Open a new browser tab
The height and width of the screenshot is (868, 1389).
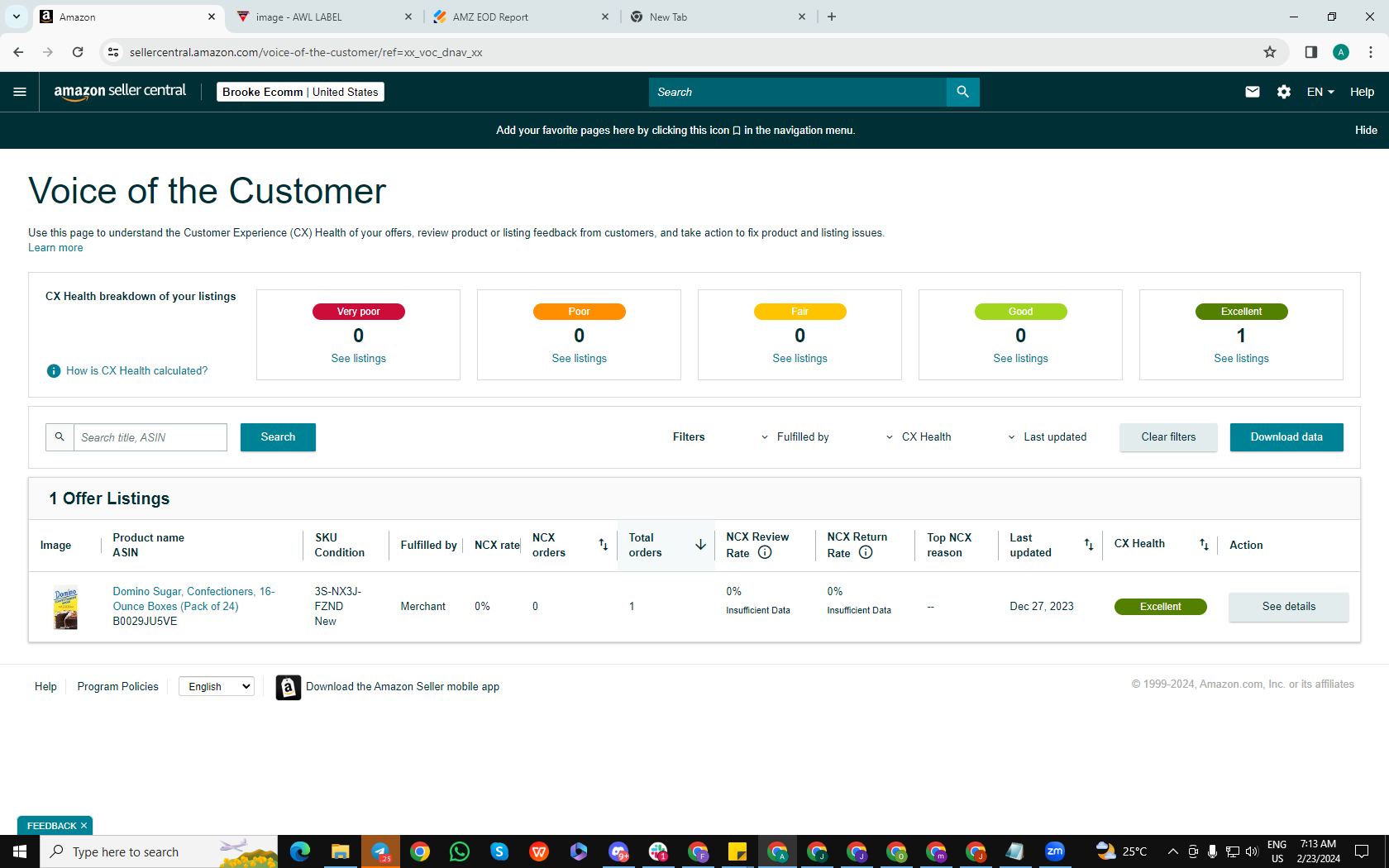[x=832, y=17]
